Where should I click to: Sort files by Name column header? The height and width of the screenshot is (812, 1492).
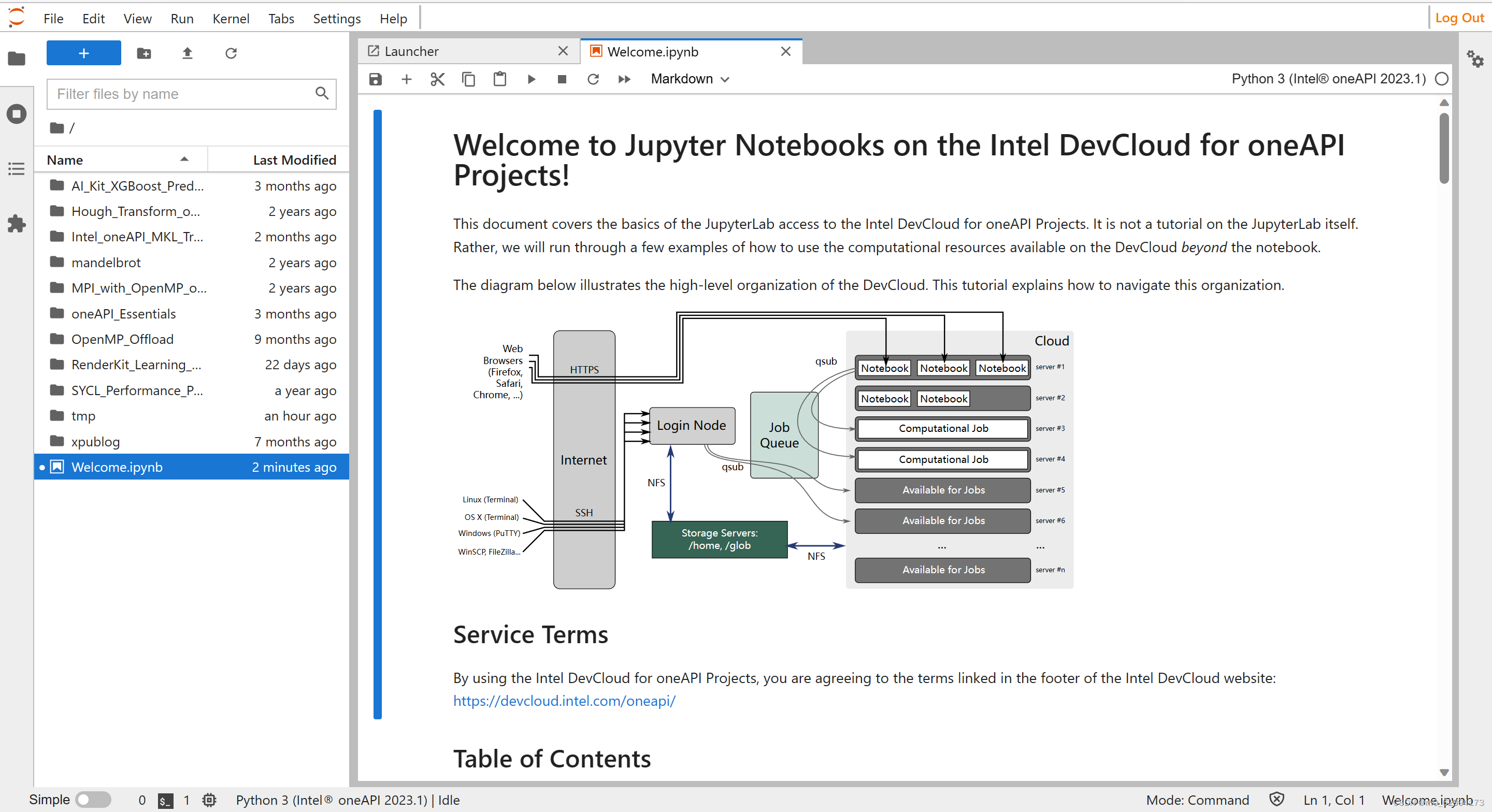click(x=65, y=160)
